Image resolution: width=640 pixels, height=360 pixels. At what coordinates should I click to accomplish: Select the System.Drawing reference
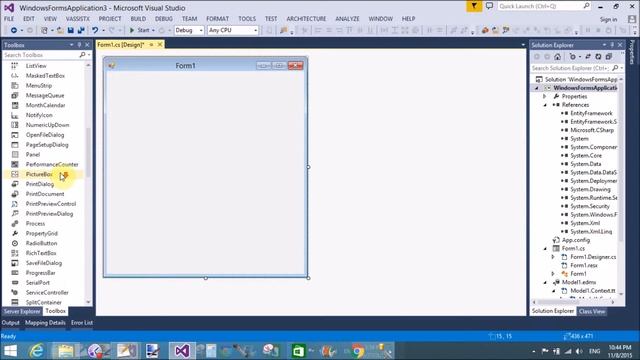tap(590, 189)
